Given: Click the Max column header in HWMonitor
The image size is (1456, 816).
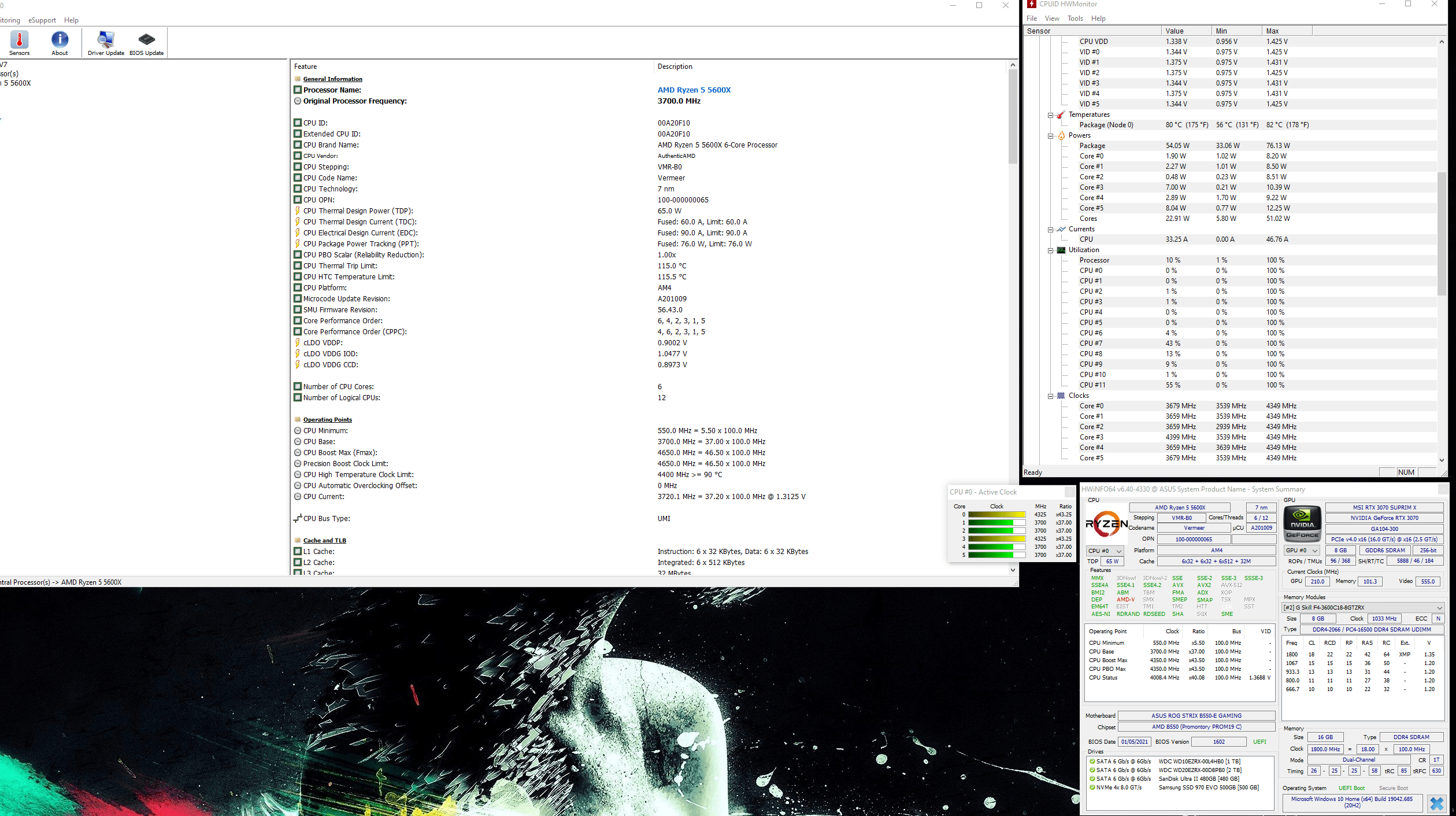Looking at the screenshot, I should [1287, 31].
